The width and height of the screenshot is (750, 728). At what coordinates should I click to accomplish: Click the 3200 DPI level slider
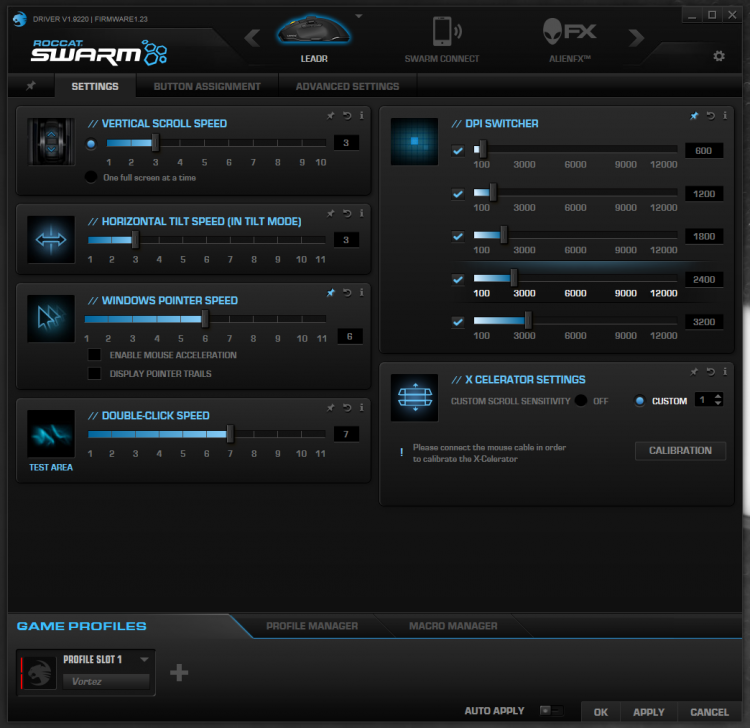coord(575,320)
